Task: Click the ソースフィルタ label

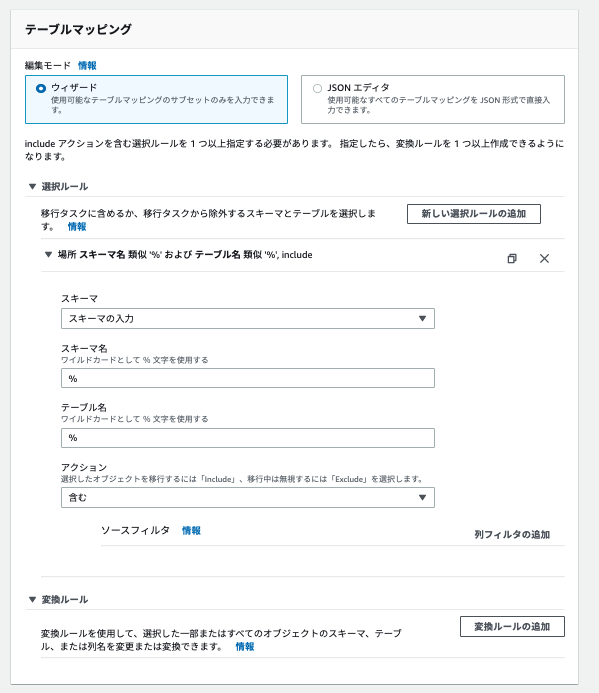Action: click(135, 530)
